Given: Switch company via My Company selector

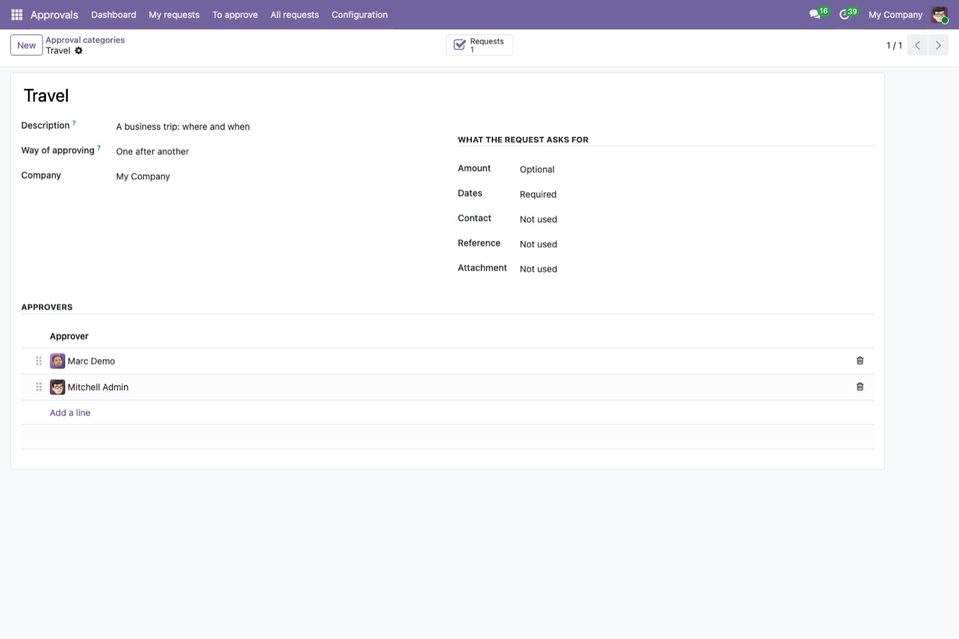Looking at the screenshot, I should 895,15.
